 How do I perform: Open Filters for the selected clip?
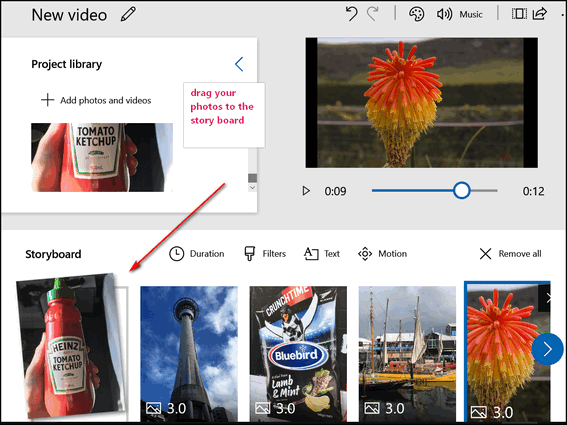click(x=265, y=254)
